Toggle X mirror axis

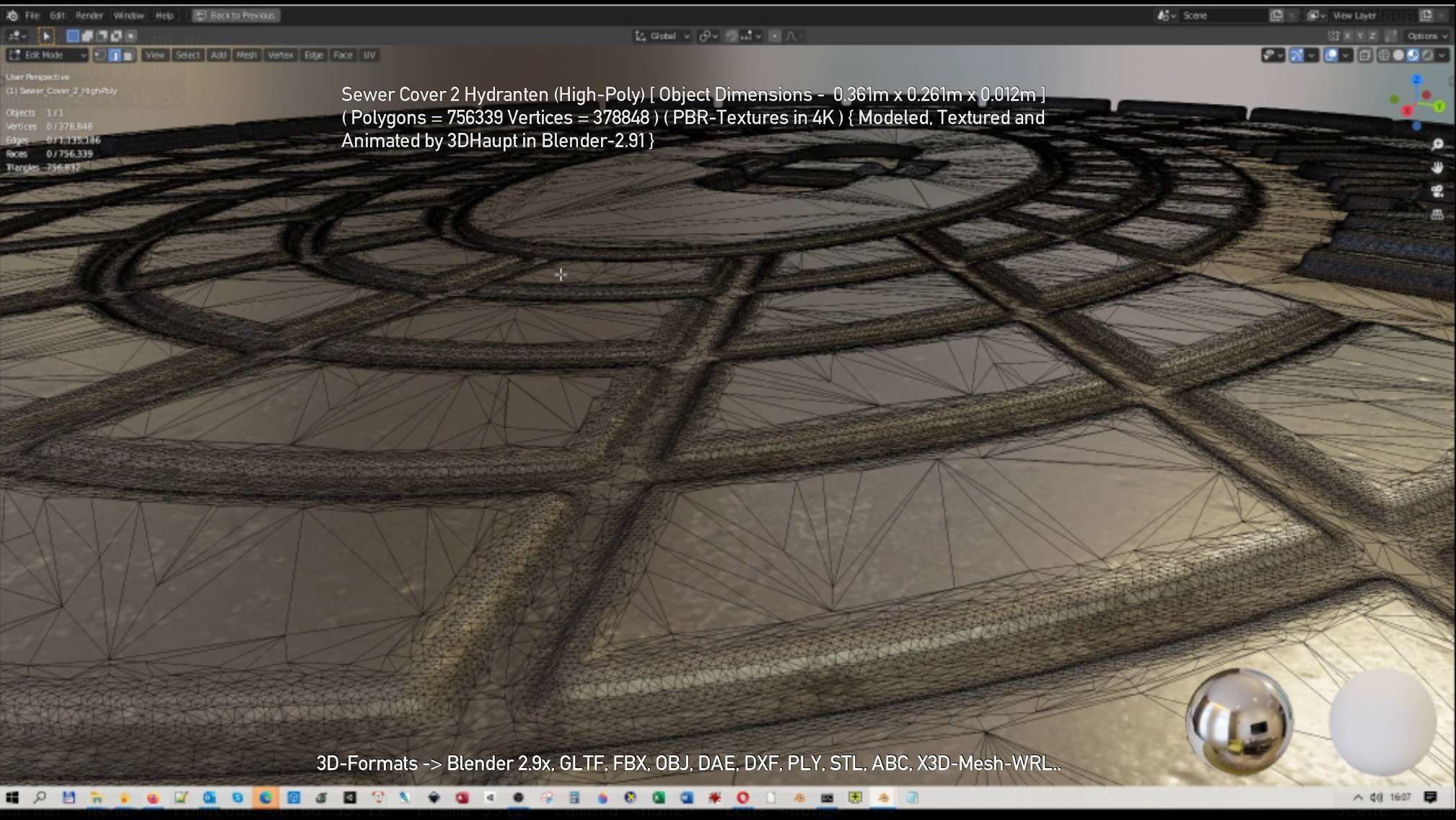[1347, 36]
